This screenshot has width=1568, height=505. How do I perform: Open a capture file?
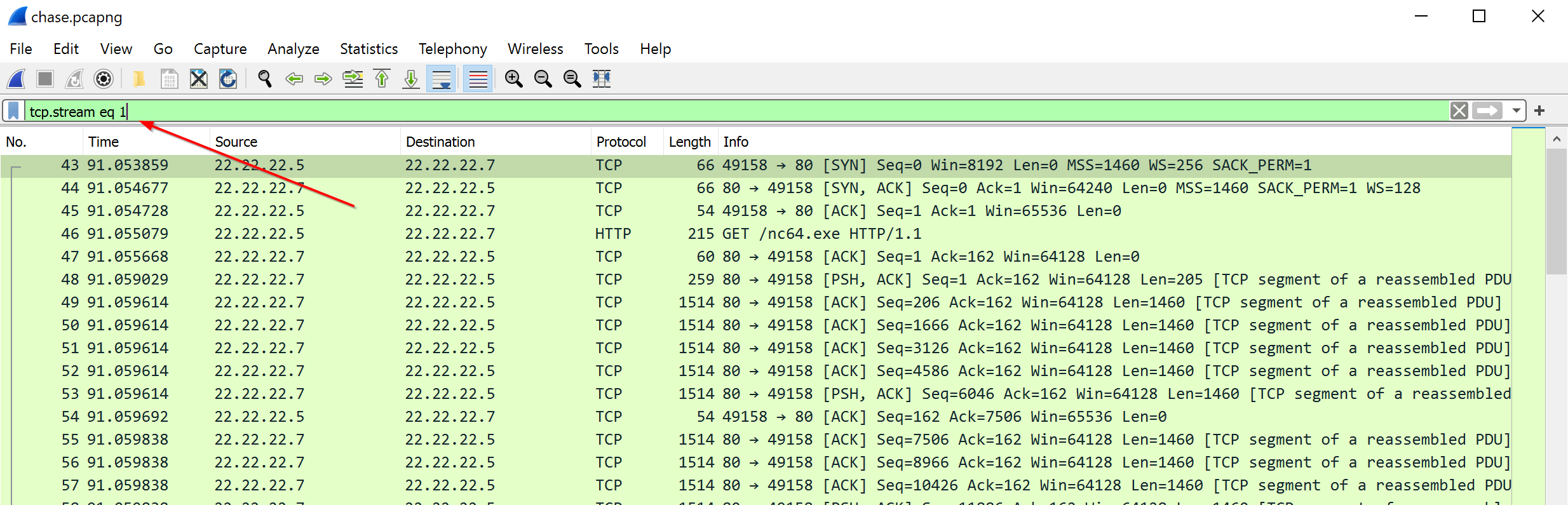(139, 79)
